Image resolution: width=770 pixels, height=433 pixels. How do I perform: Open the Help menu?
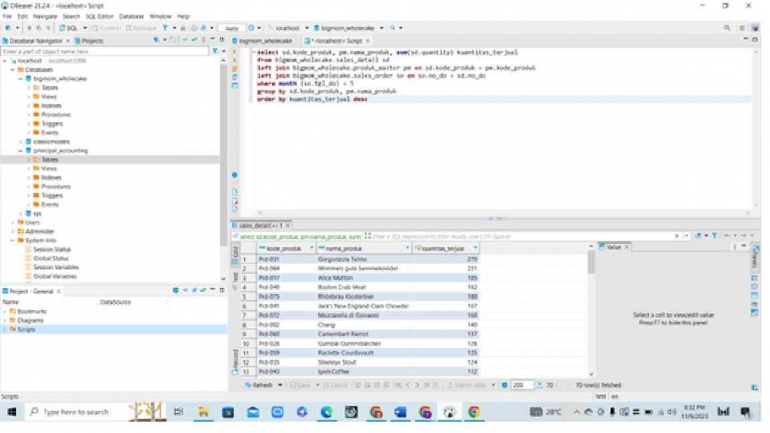click(183, 16)
